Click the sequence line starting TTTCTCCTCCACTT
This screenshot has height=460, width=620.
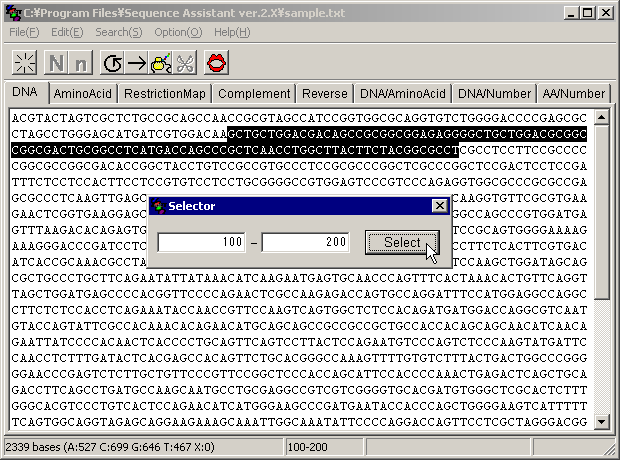pos(299,182)
